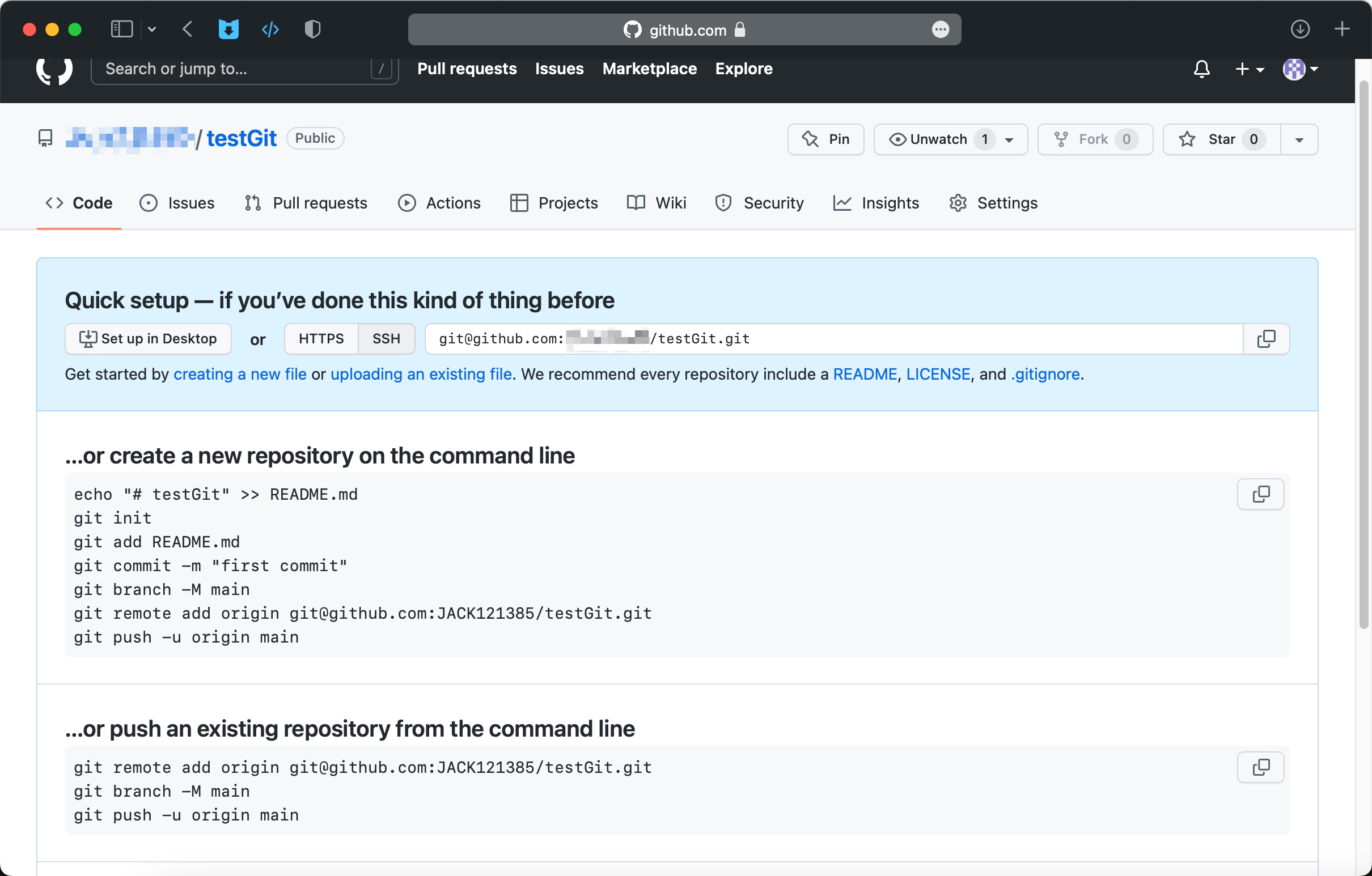Image resolution: width=1372 pixels, height=876 pixels.
Task: Open Marketplace in top nav
Action: (x=650, y=69)
